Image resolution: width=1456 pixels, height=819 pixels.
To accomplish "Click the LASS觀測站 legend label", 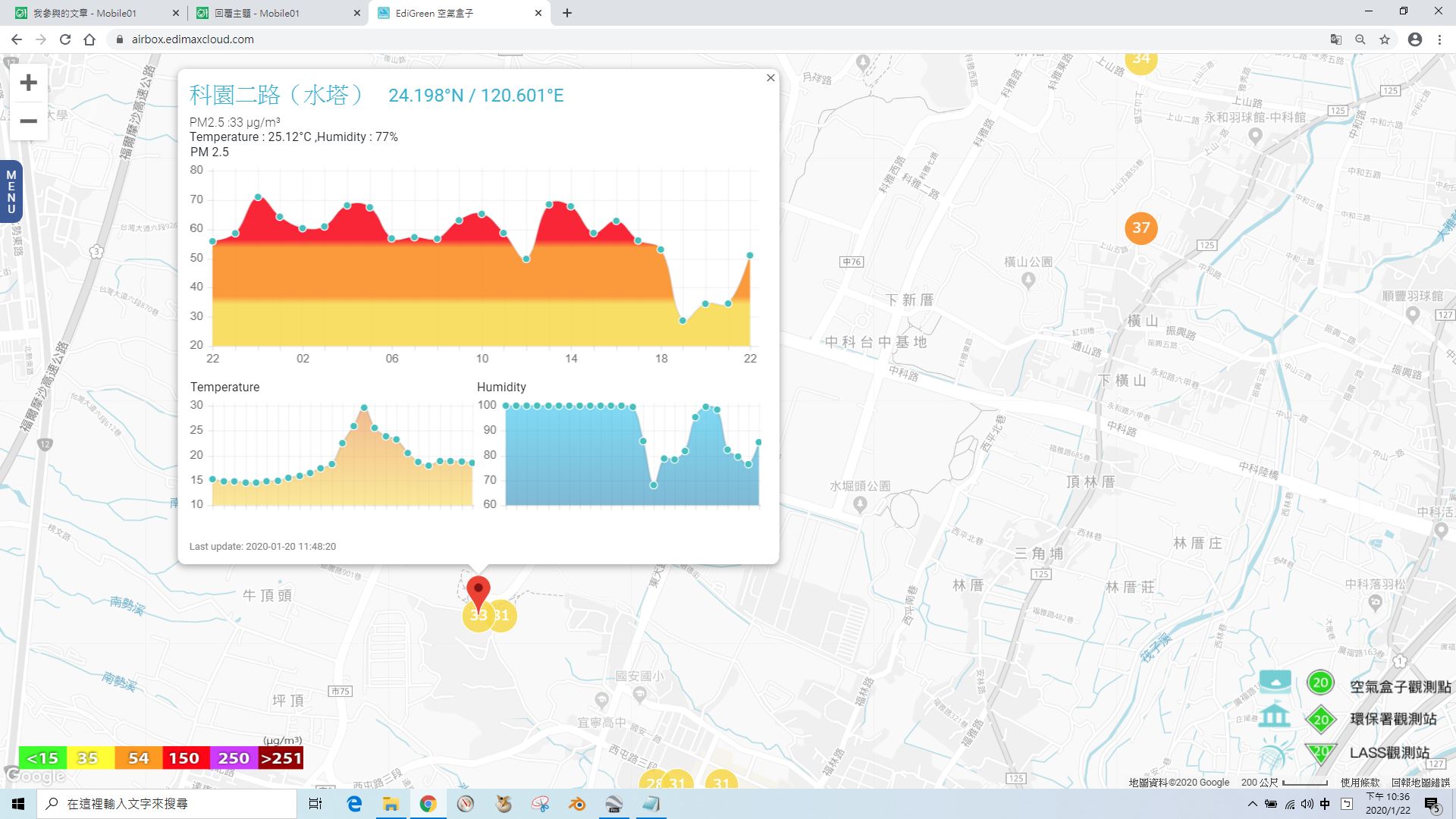I will pos(1389,752).
